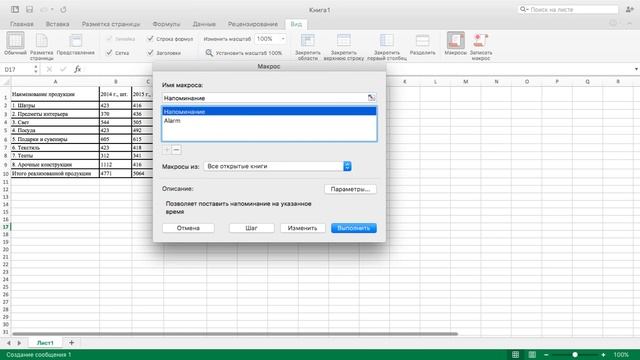Select the Напоминание macro in list
640x360 pixels.
click(269, 111)
